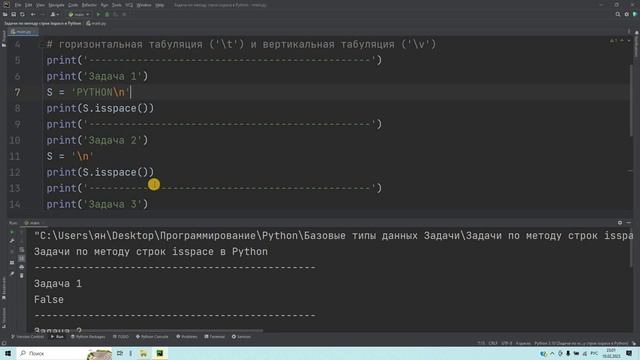Click line 8 print(S.isspace())
Image resolution: width=640 pixels, height=360 pixels.
pyautogui.click(x=100, y=108)
